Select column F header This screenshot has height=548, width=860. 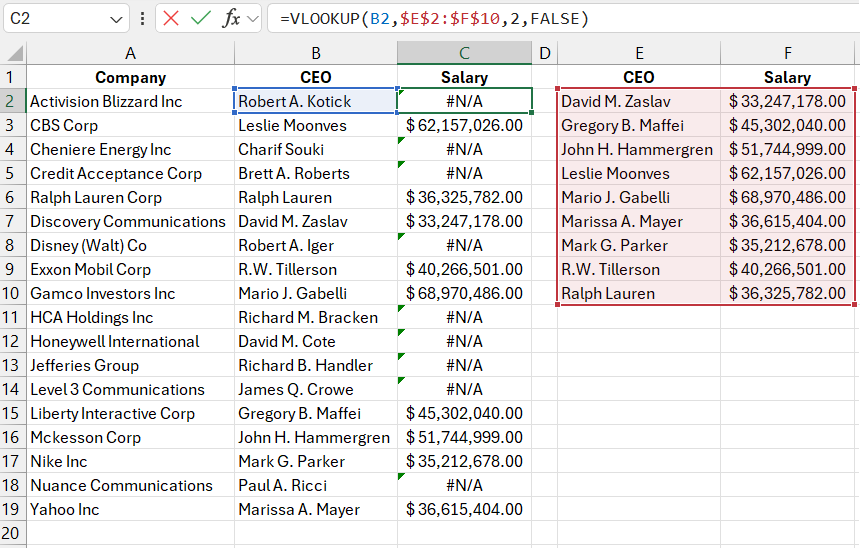click(x=788, y=53)
